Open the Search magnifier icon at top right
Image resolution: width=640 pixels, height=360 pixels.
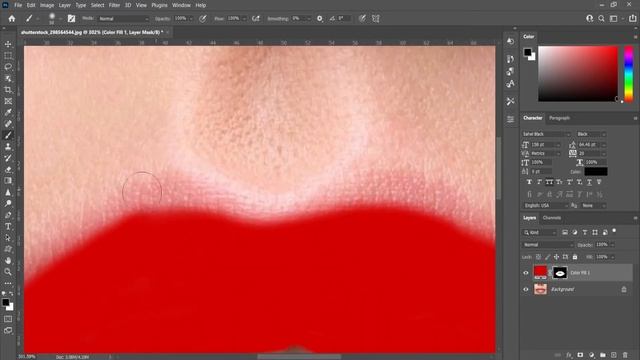(601, 19)
